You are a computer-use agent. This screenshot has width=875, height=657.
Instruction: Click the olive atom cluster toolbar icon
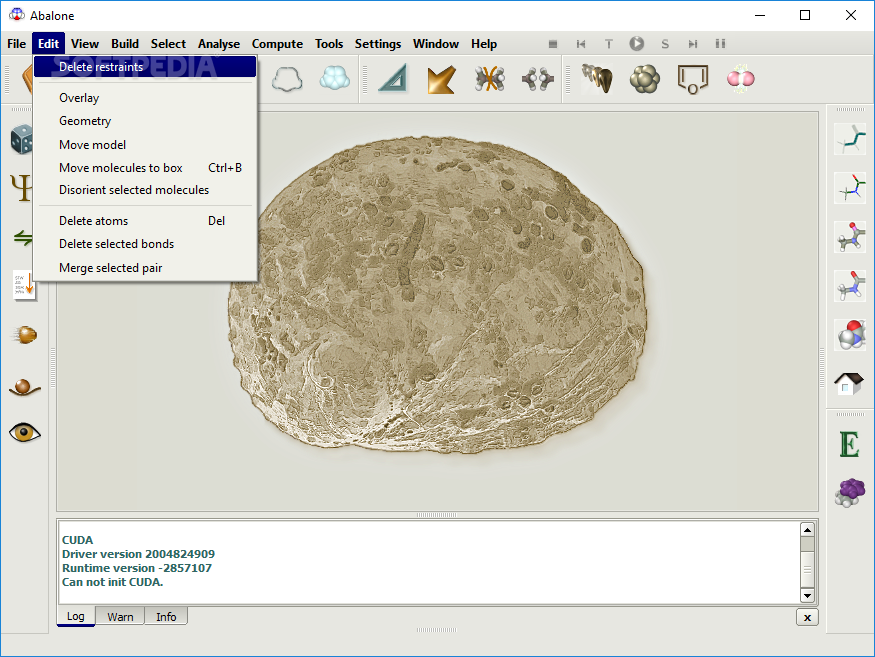tap(645, 79)
